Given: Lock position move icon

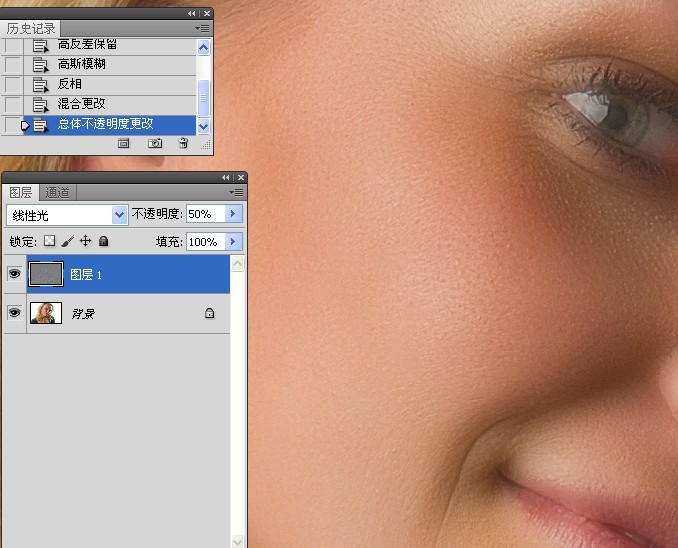Looking at the screenshot, I should click(86, 241).
